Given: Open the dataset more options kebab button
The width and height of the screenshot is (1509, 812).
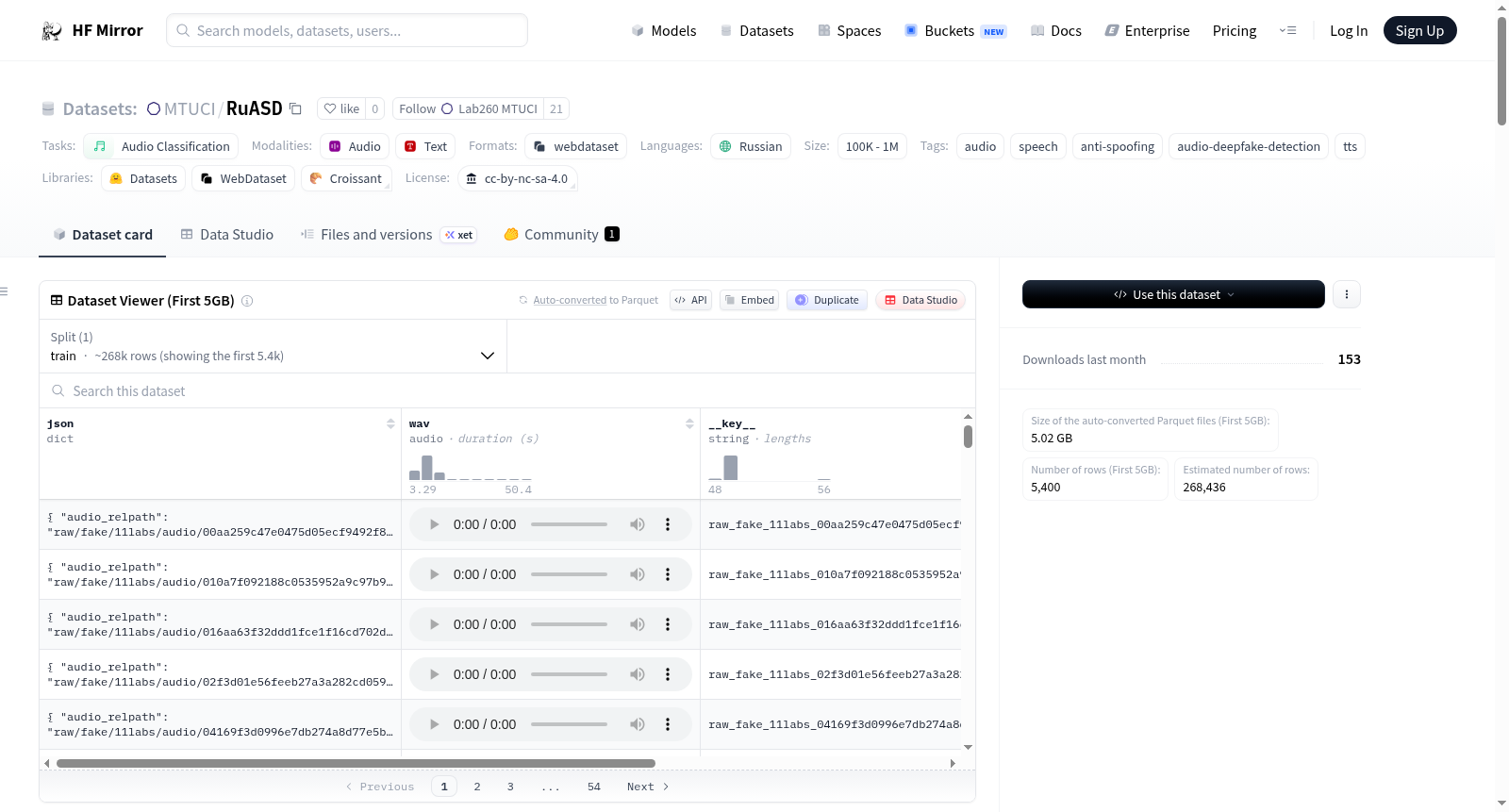Looking at the screenshot, I should [x=1346, y=294].
